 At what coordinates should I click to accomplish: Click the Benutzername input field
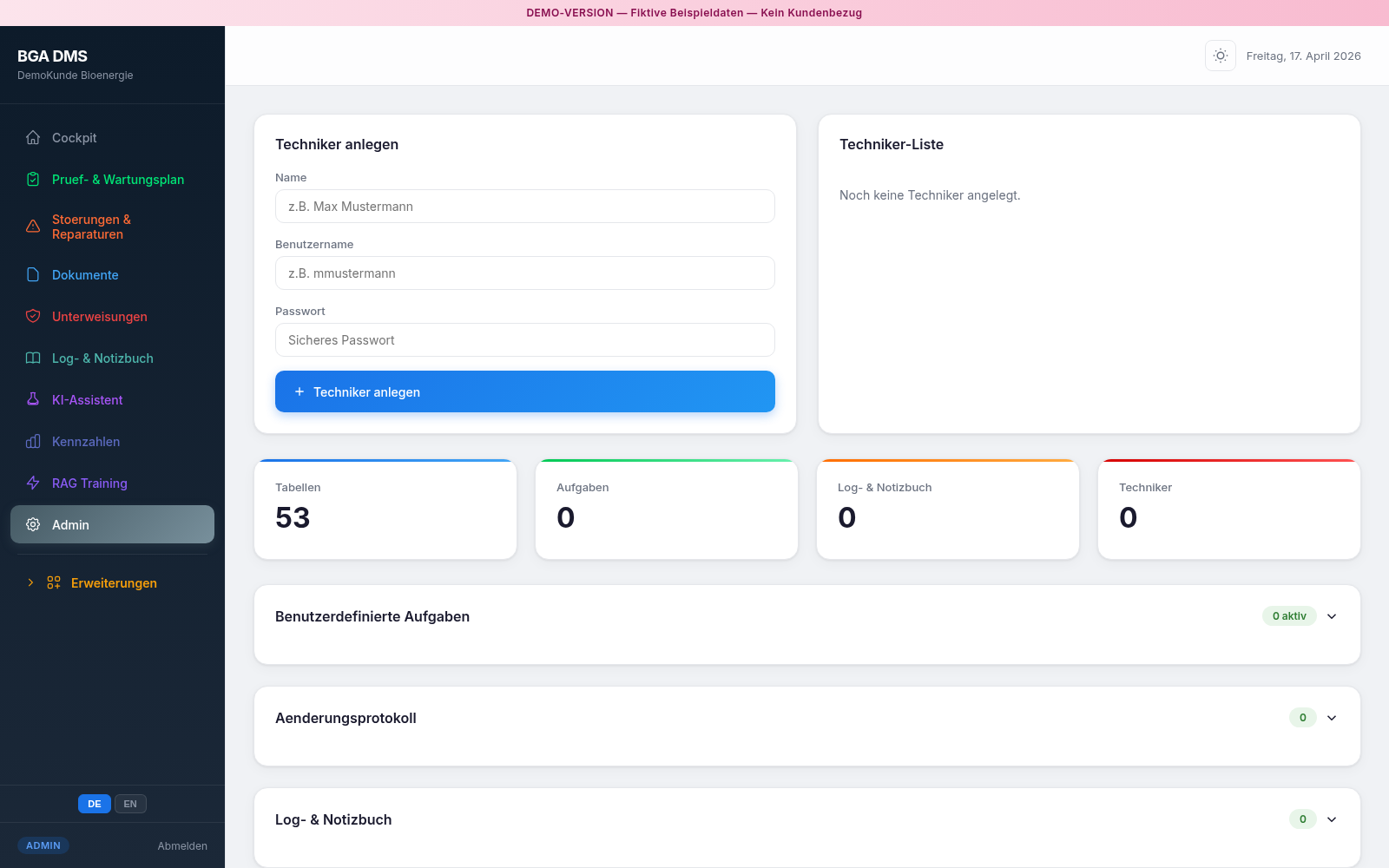524,273
